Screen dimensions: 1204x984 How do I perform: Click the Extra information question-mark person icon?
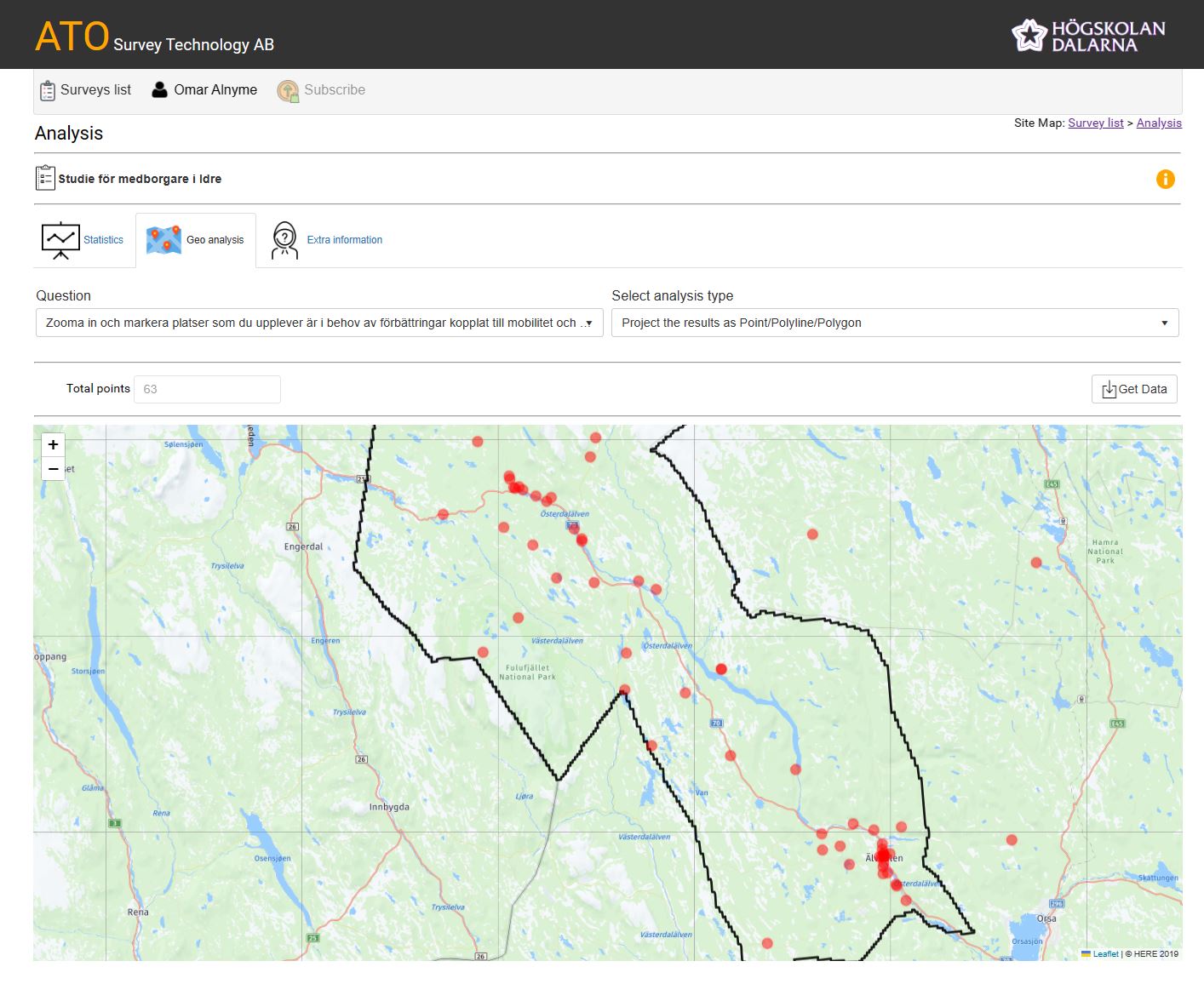[284, 240]
